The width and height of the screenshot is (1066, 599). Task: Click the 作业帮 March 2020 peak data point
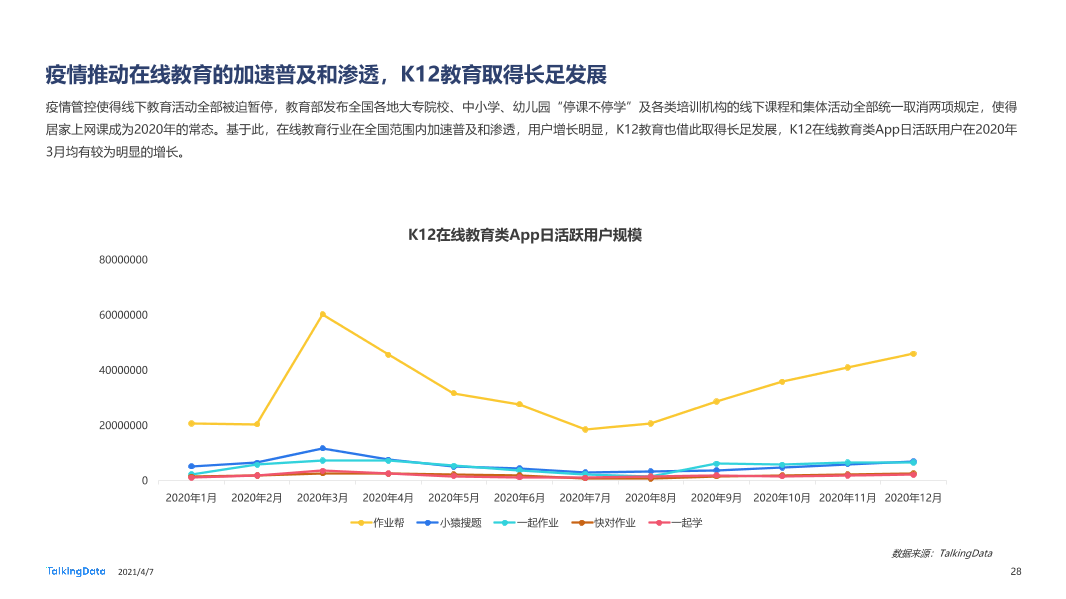(x=322, y=314)
